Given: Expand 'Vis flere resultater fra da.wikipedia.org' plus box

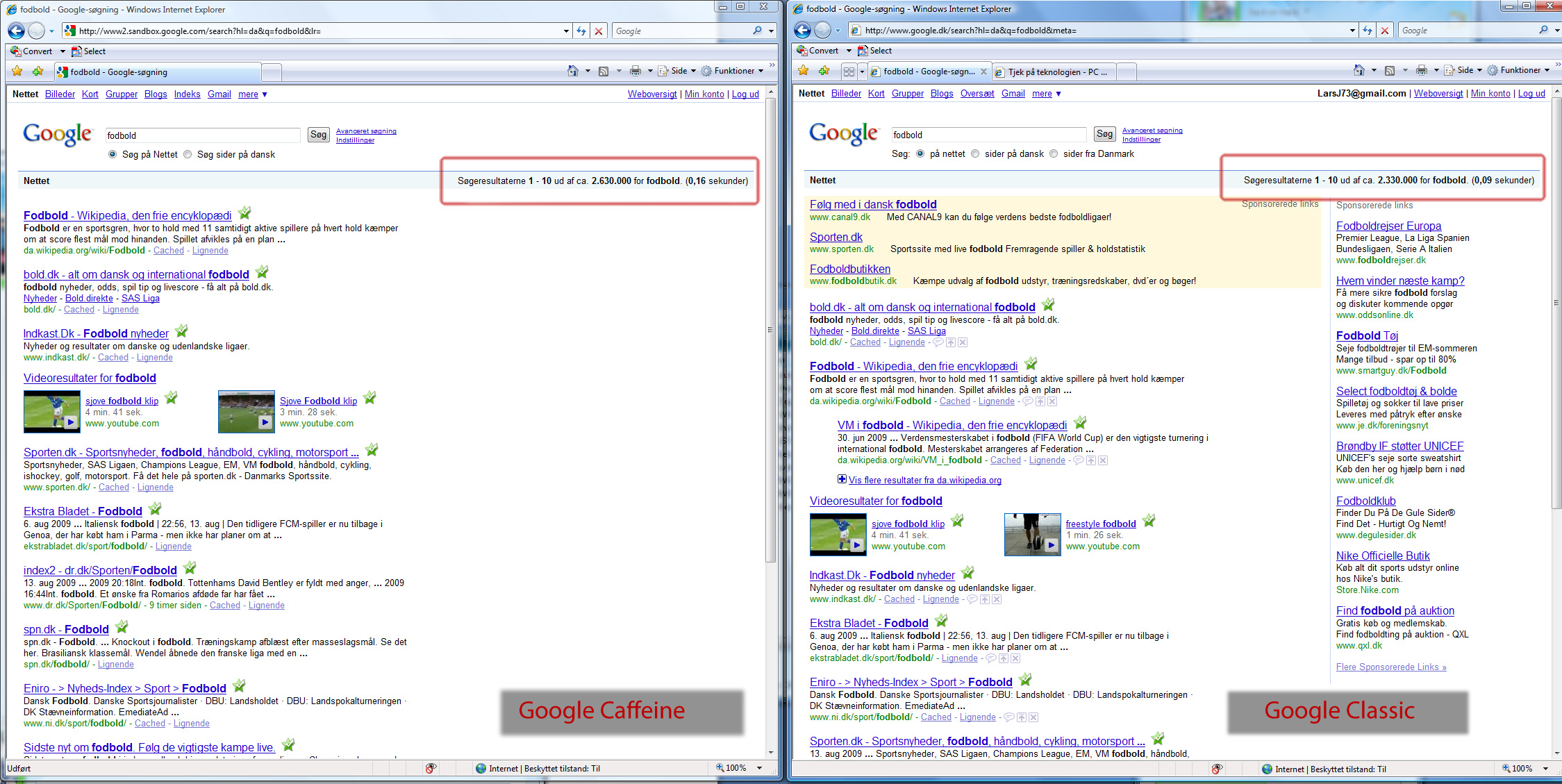Looking at the screenshot, I should 842,479.
